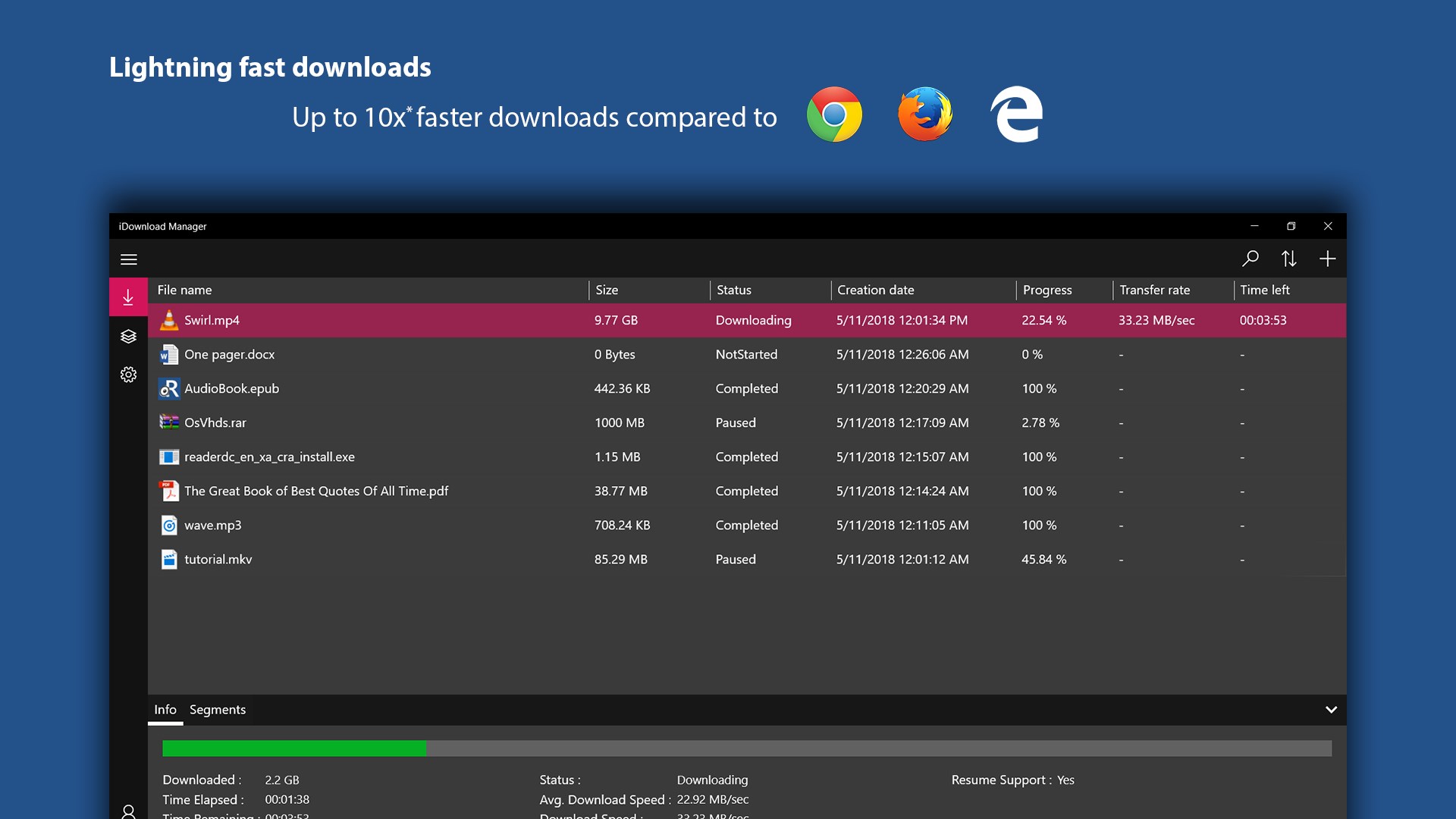Sort by File name column header
The image size is (1456, 819).
click(x=185, y=290)
